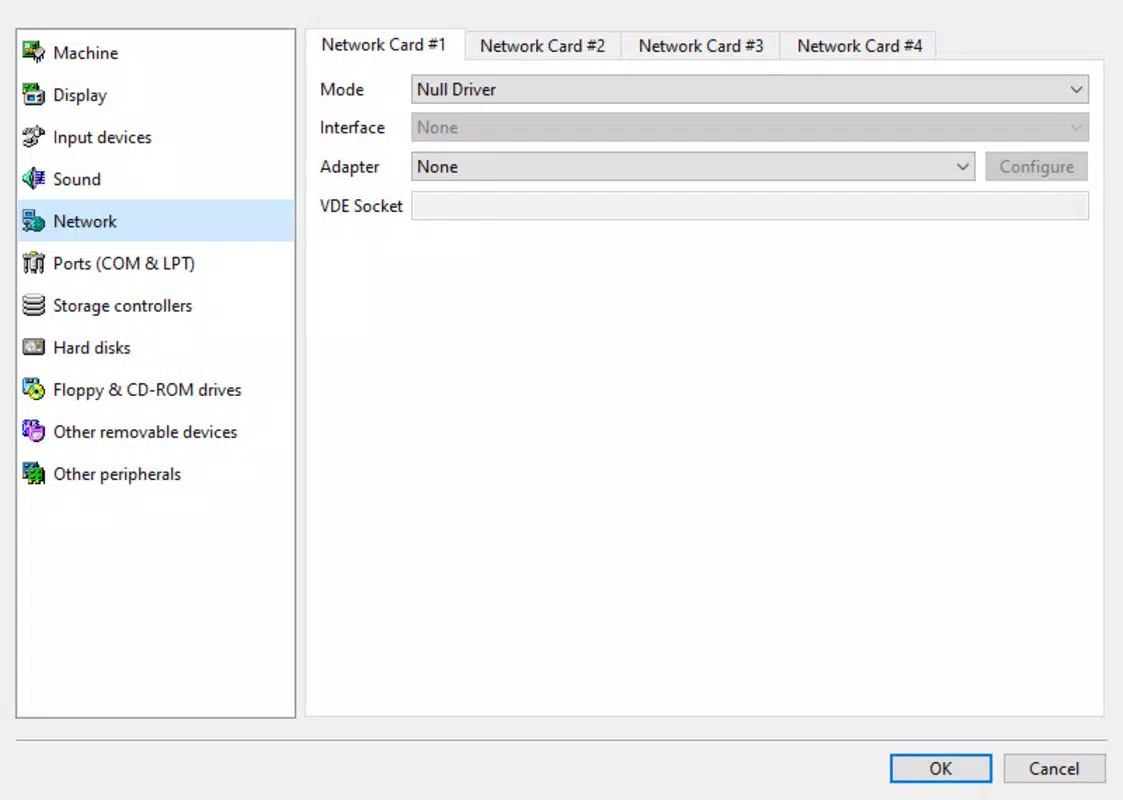
Task: Click the Floppy & CD-ROM drives icon
Action: (x=34, y=390)
